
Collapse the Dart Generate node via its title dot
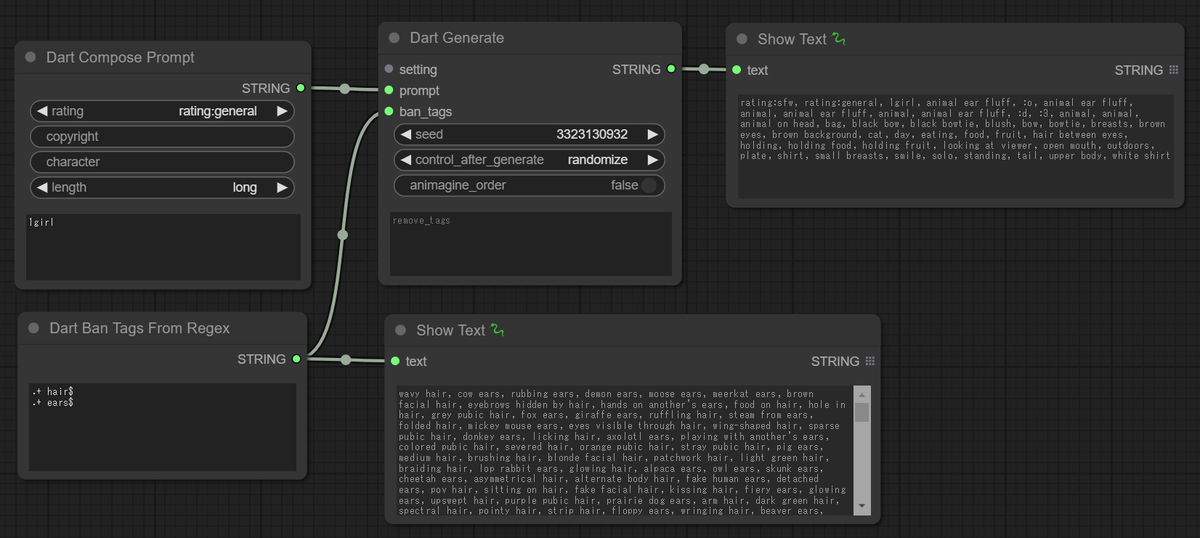click(395, 38)
